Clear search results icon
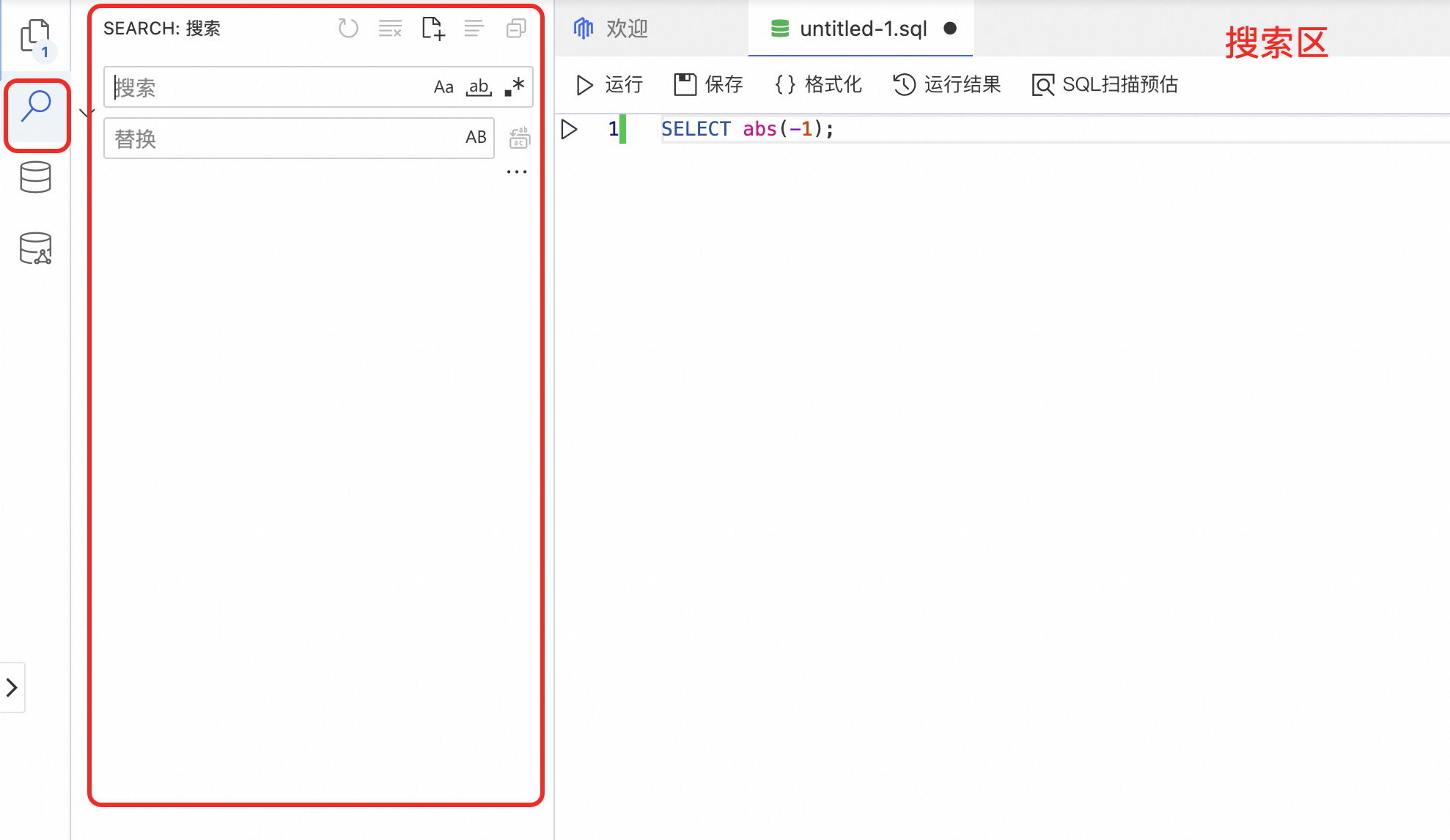The image size is (1450, 840). (x=390, y=29)
